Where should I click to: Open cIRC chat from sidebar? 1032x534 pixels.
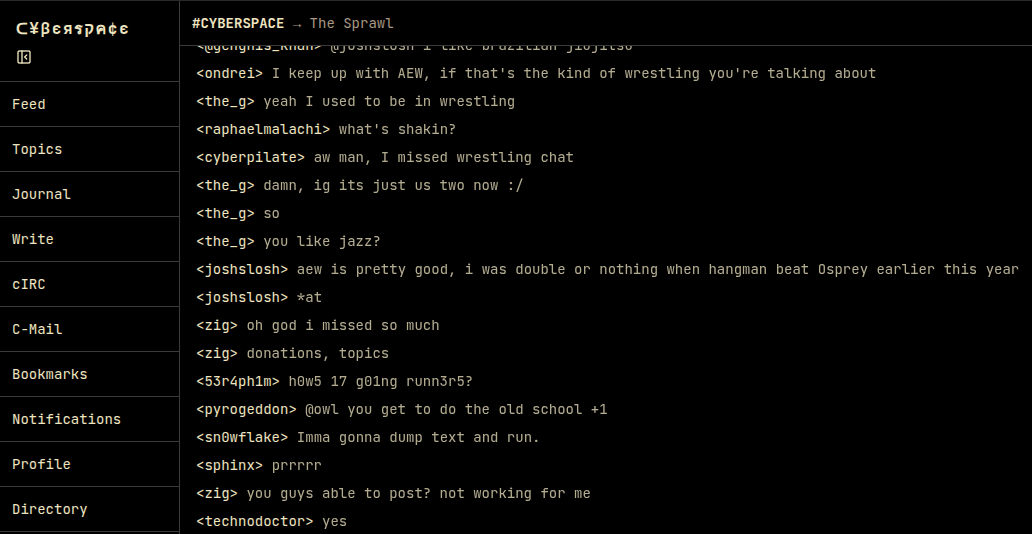(x=29, y=284)
